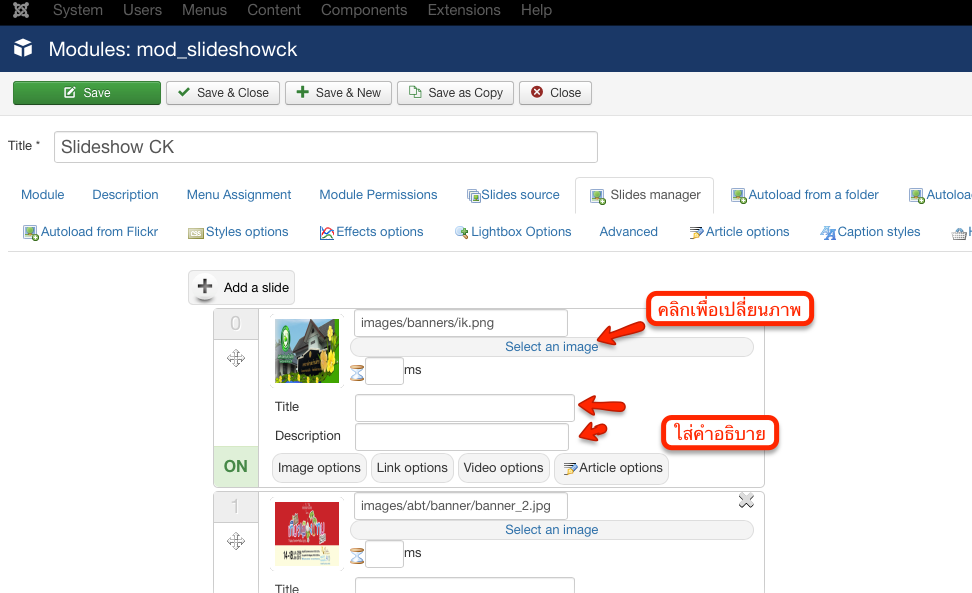Open the Extensions menu

[x=464, y=10]
